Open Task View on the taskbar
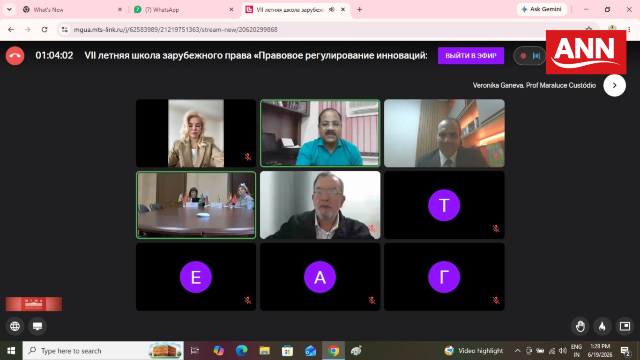 pos(195,351)
